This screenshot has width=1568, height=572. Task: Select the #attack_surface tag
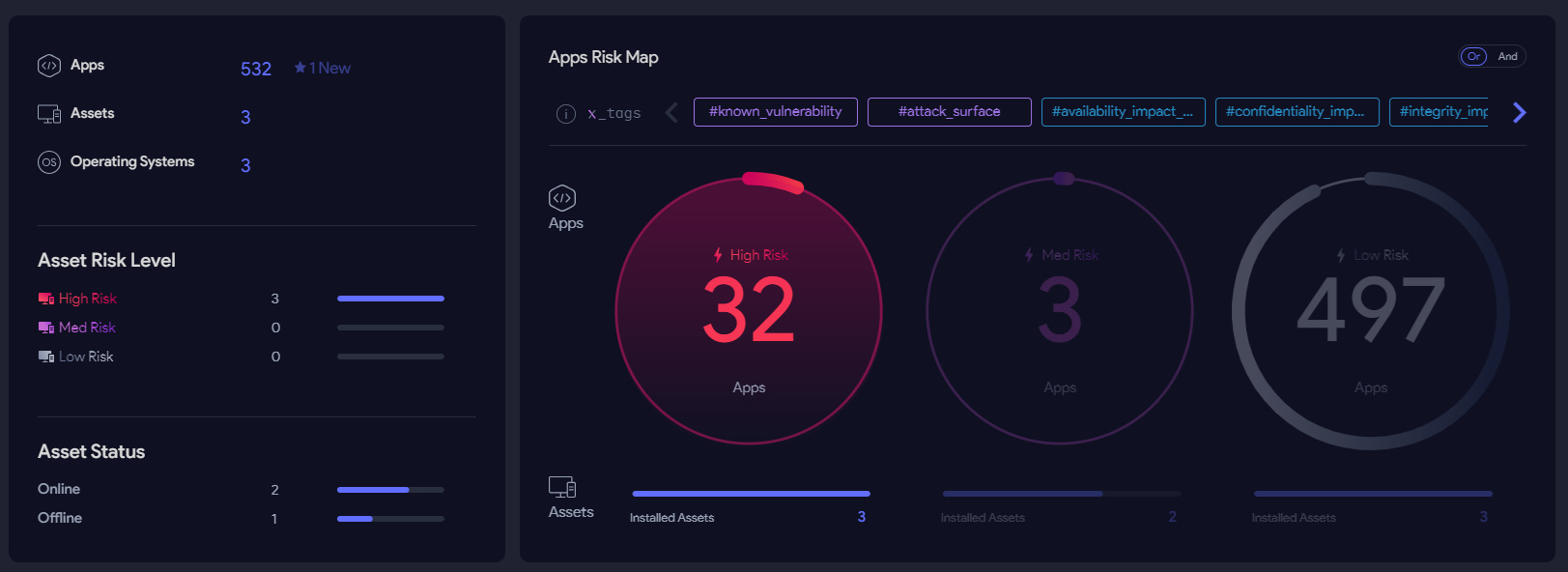[949, 112]
